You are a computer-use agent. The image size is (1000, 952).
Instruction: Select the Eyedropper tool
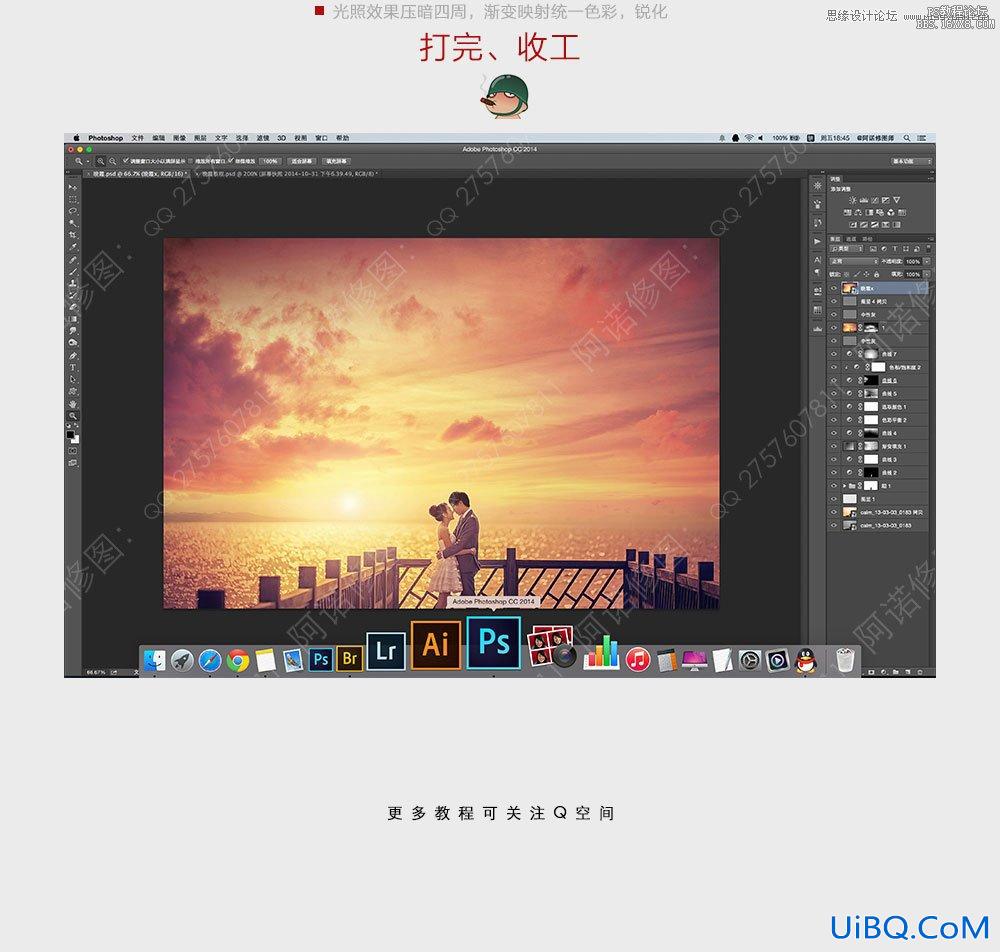click(73, 247)
